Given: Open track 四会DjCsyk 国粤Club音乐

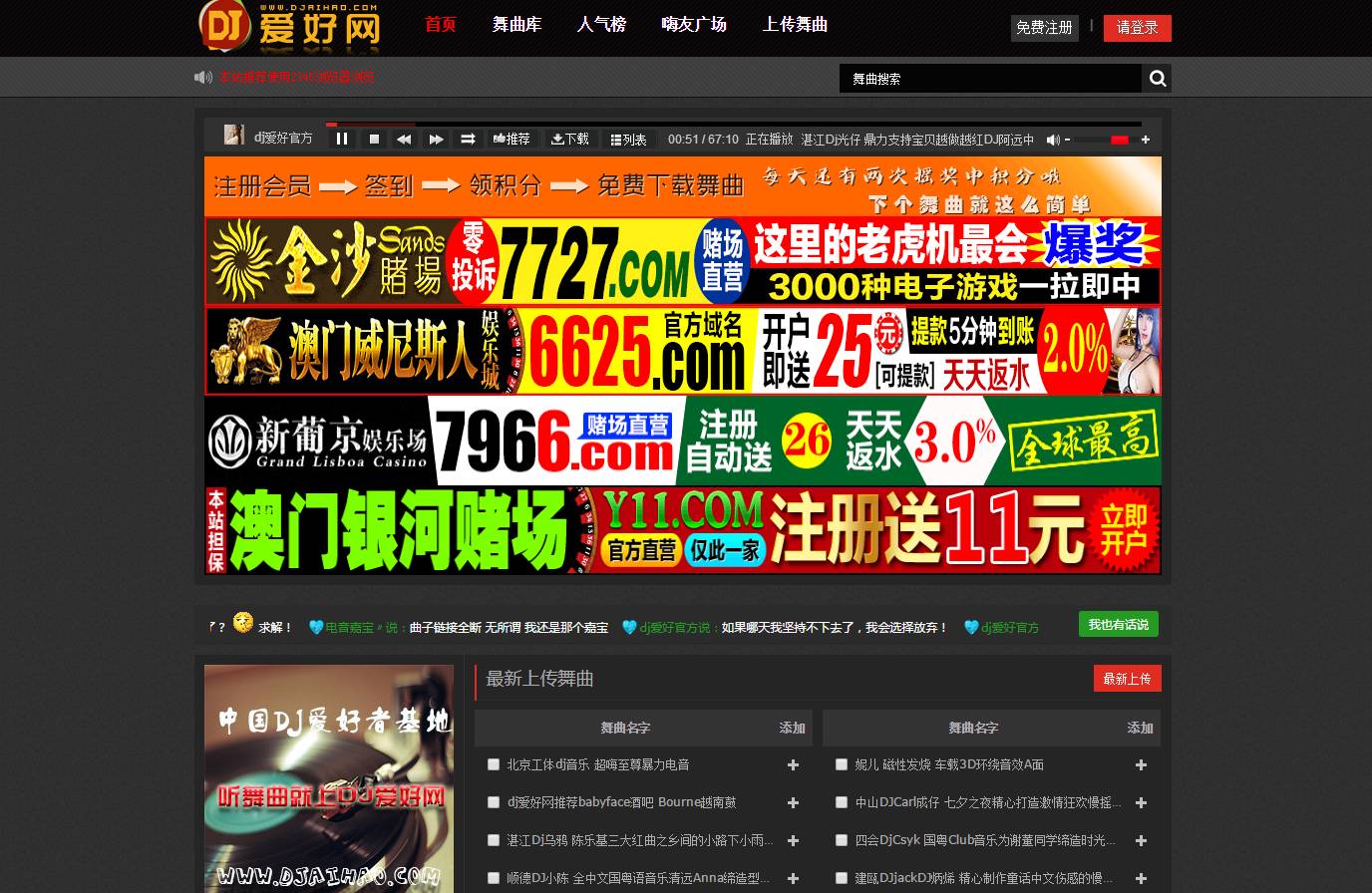Looking at the screenshot, I should coord(985,840).
